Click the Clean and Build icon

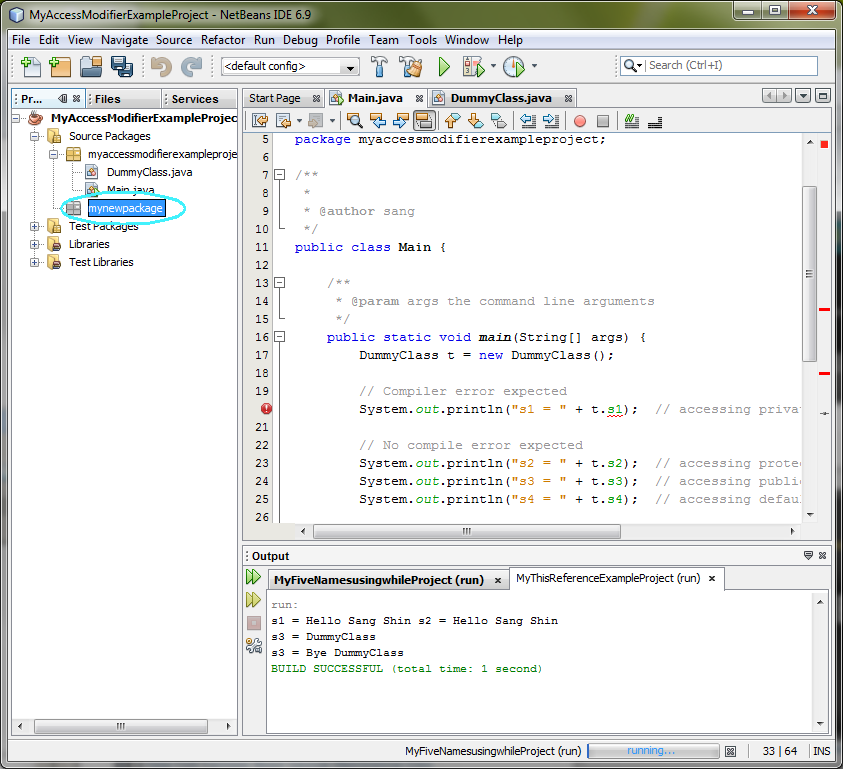(411, 66)
